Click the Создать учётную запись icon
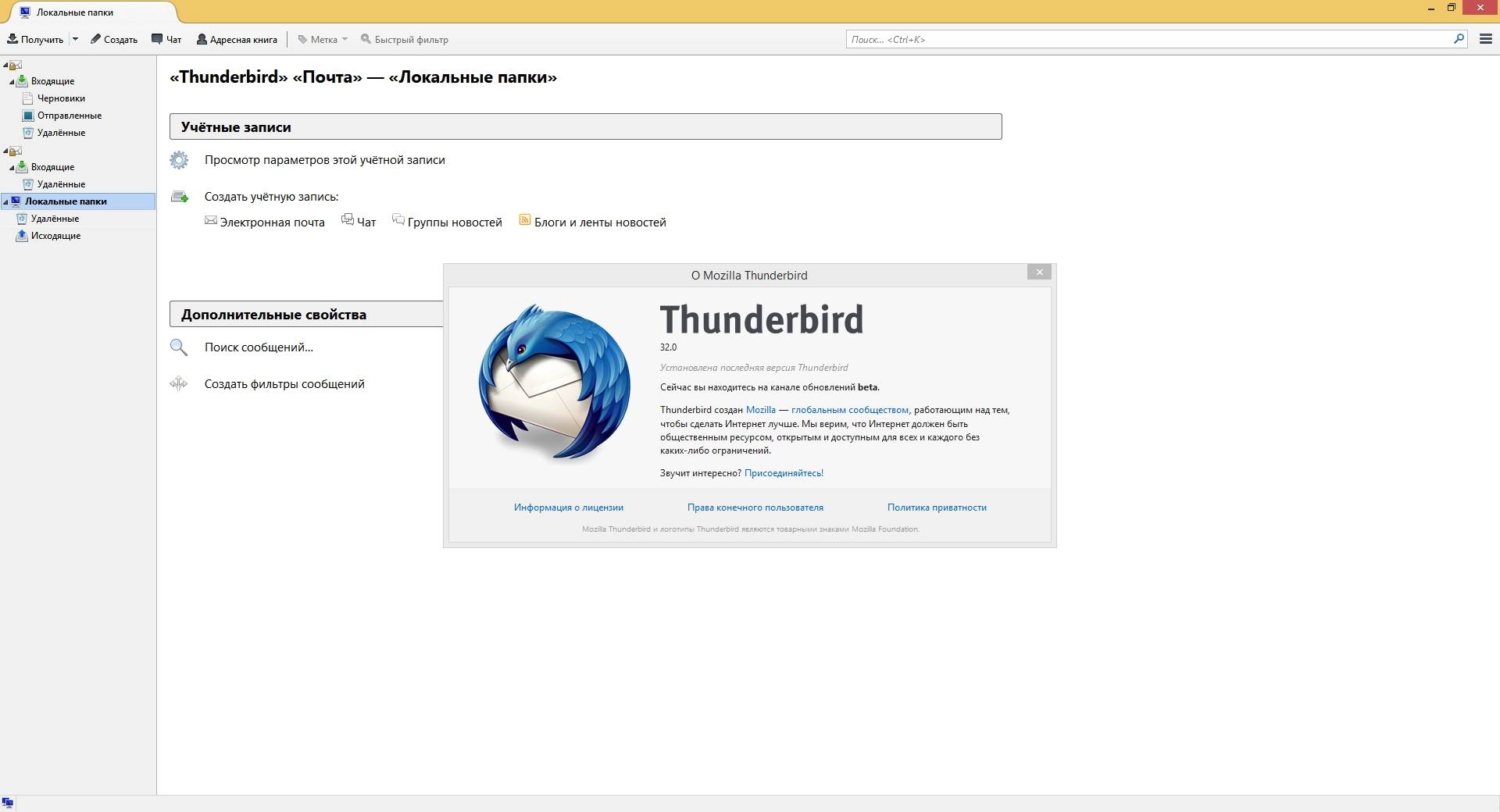 click(180, 197)
